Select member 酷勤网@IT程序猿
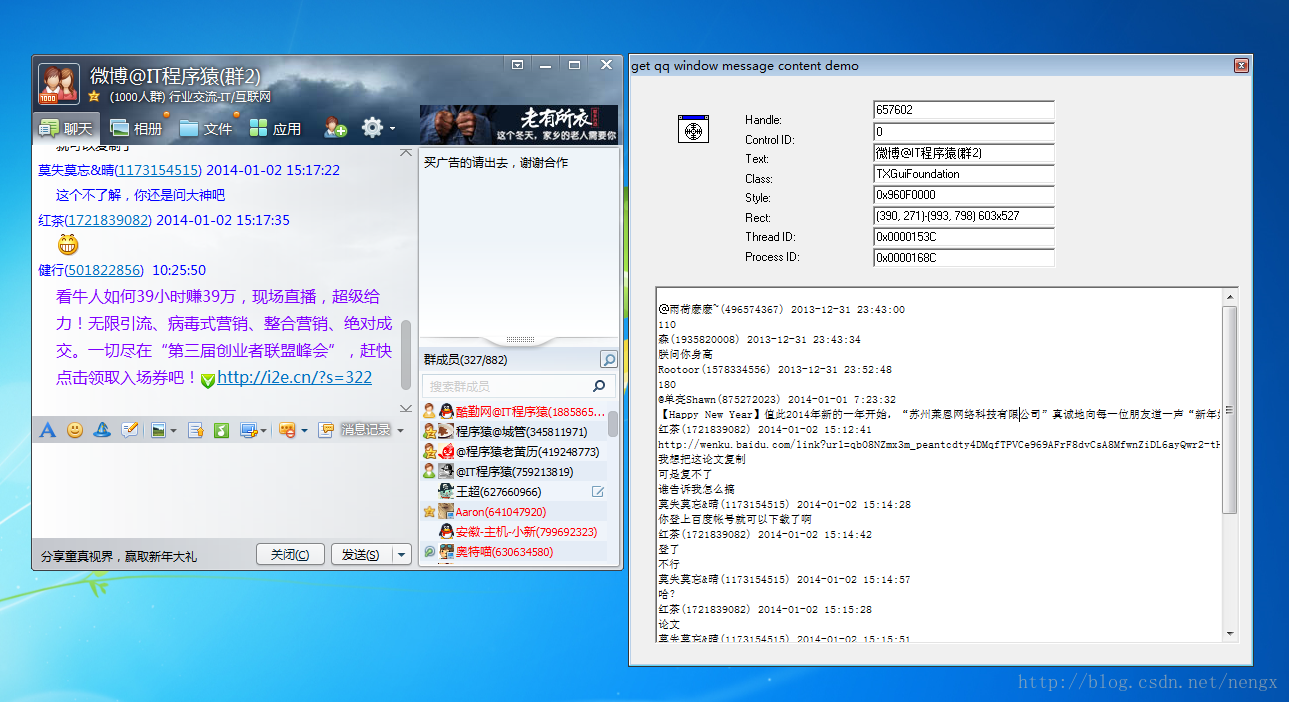The image size is (1289, 702). [x=514, y=411]
